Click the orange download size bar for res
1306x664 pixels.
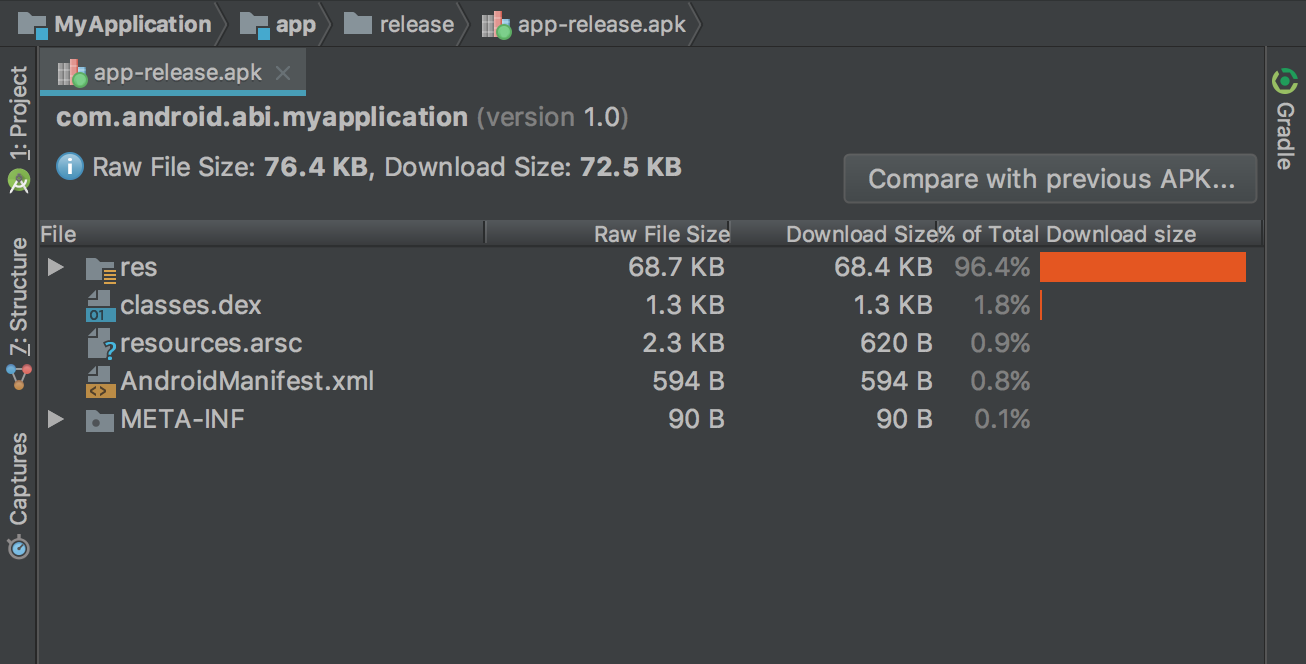pyautogui.click(x=1142, y=268)
